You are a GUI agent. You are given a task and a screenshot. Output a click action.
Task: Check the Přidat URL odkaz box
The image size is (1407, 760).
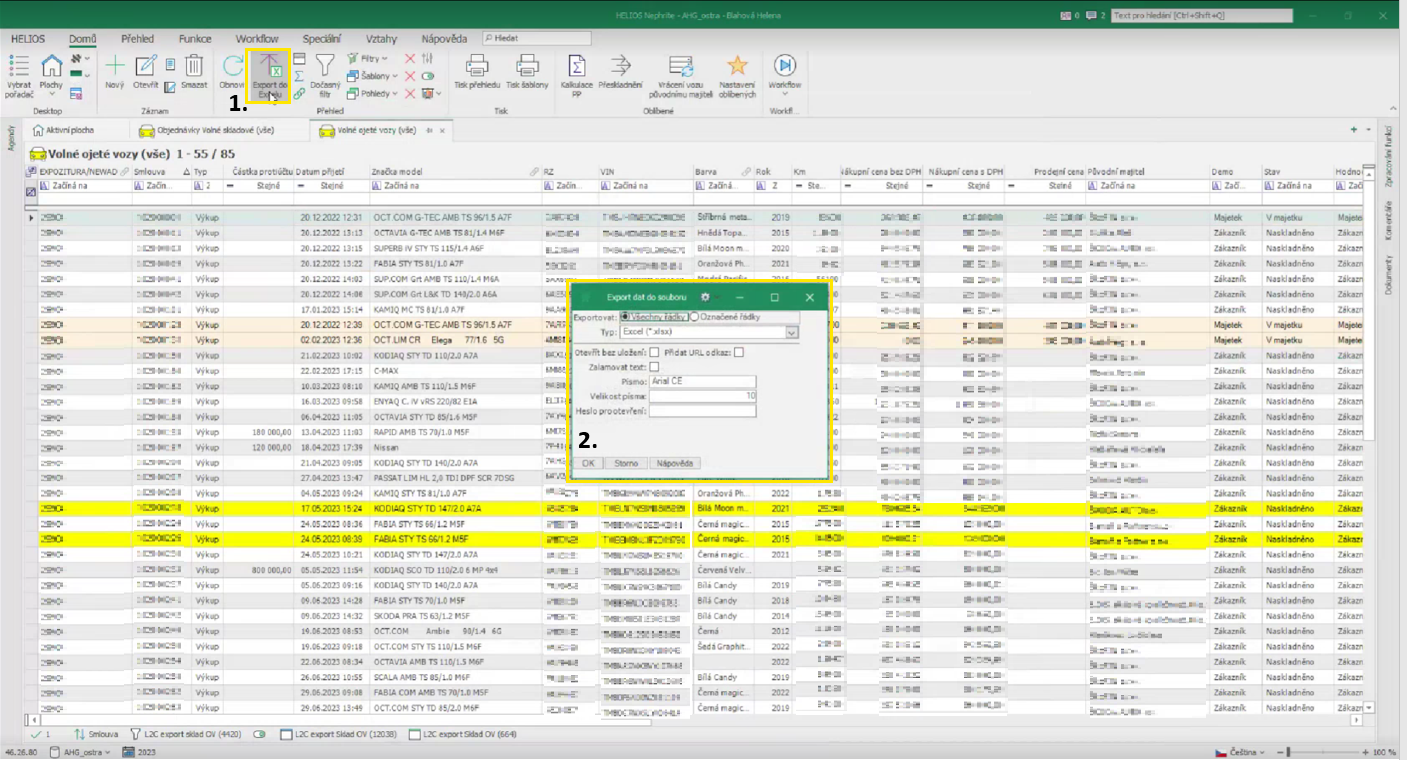tap(738, 352)
